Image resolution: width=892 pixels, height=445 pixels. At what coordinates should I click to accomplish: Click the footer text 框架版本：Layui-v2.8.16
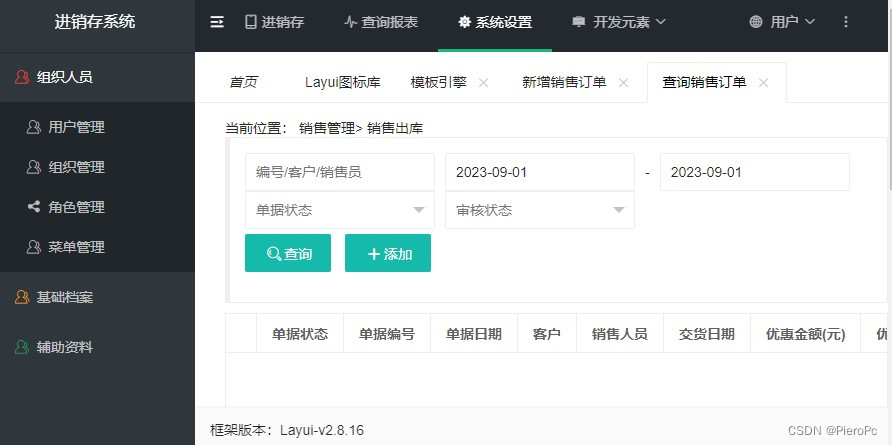[287, 430]
